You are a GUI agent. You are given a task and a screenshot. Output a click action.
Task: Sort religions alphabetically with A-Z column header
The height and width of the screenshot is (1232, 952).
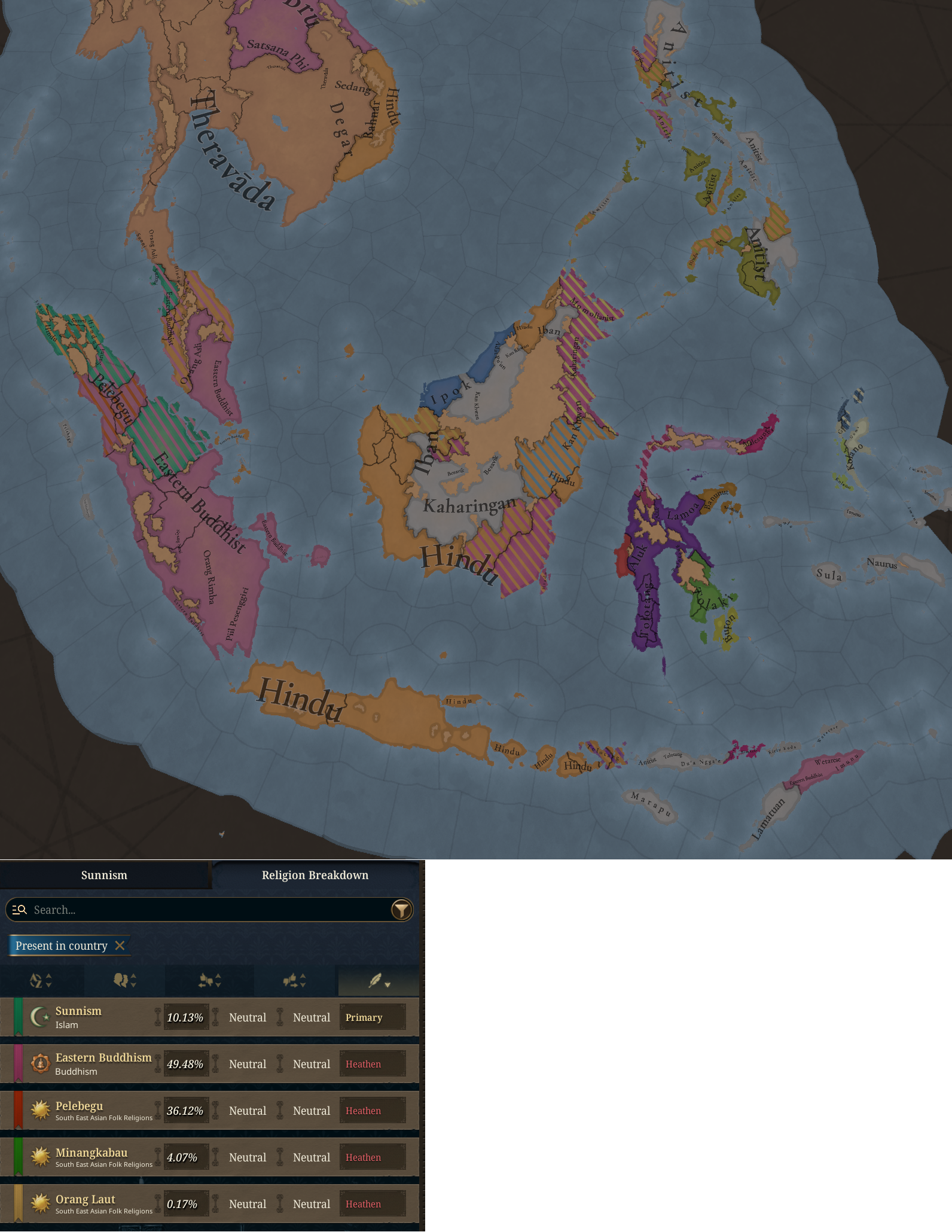(41, 980)
